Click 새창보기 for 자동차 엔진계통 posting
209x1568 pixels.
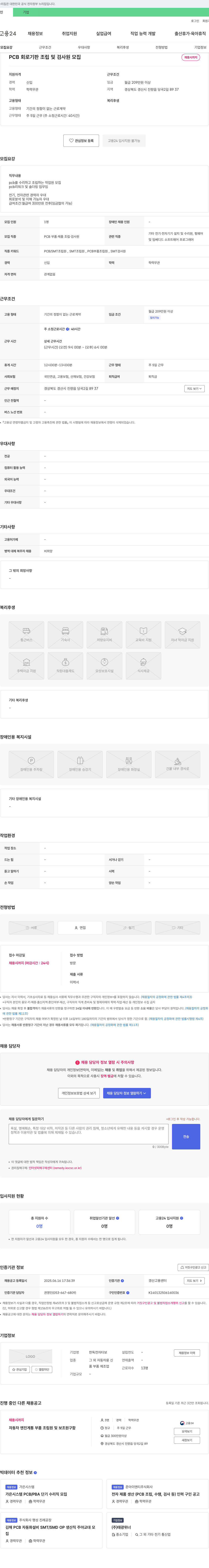(187, 1440)
